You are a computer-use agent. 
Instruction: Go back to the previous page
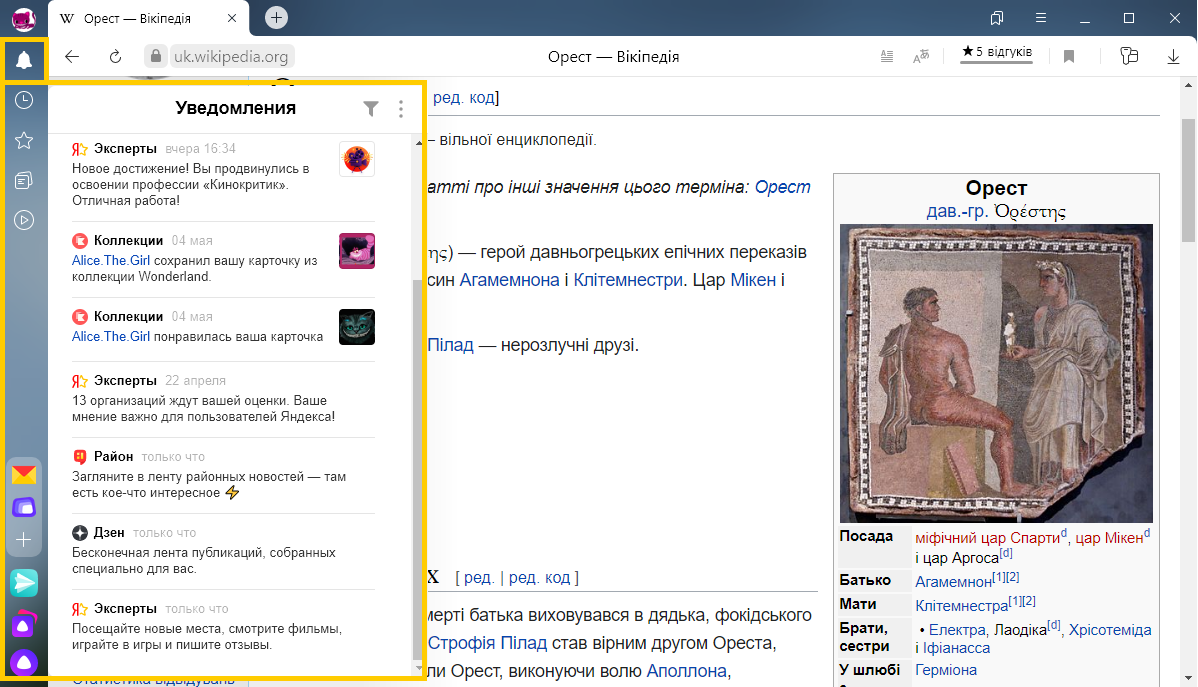click(72, 57)
